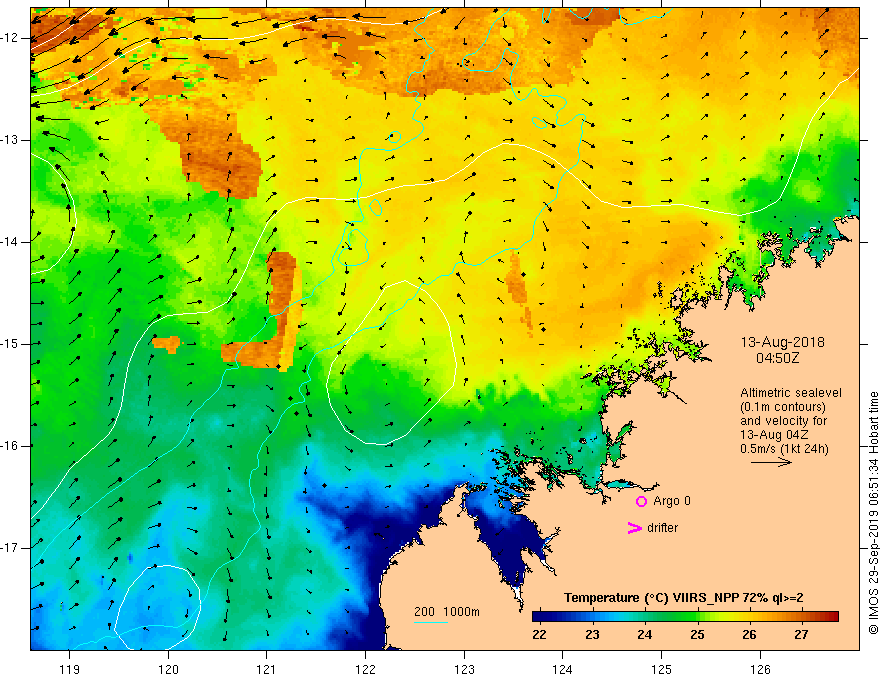
Task: Click the '-15' latitude axis label
Action: [11, 344]
